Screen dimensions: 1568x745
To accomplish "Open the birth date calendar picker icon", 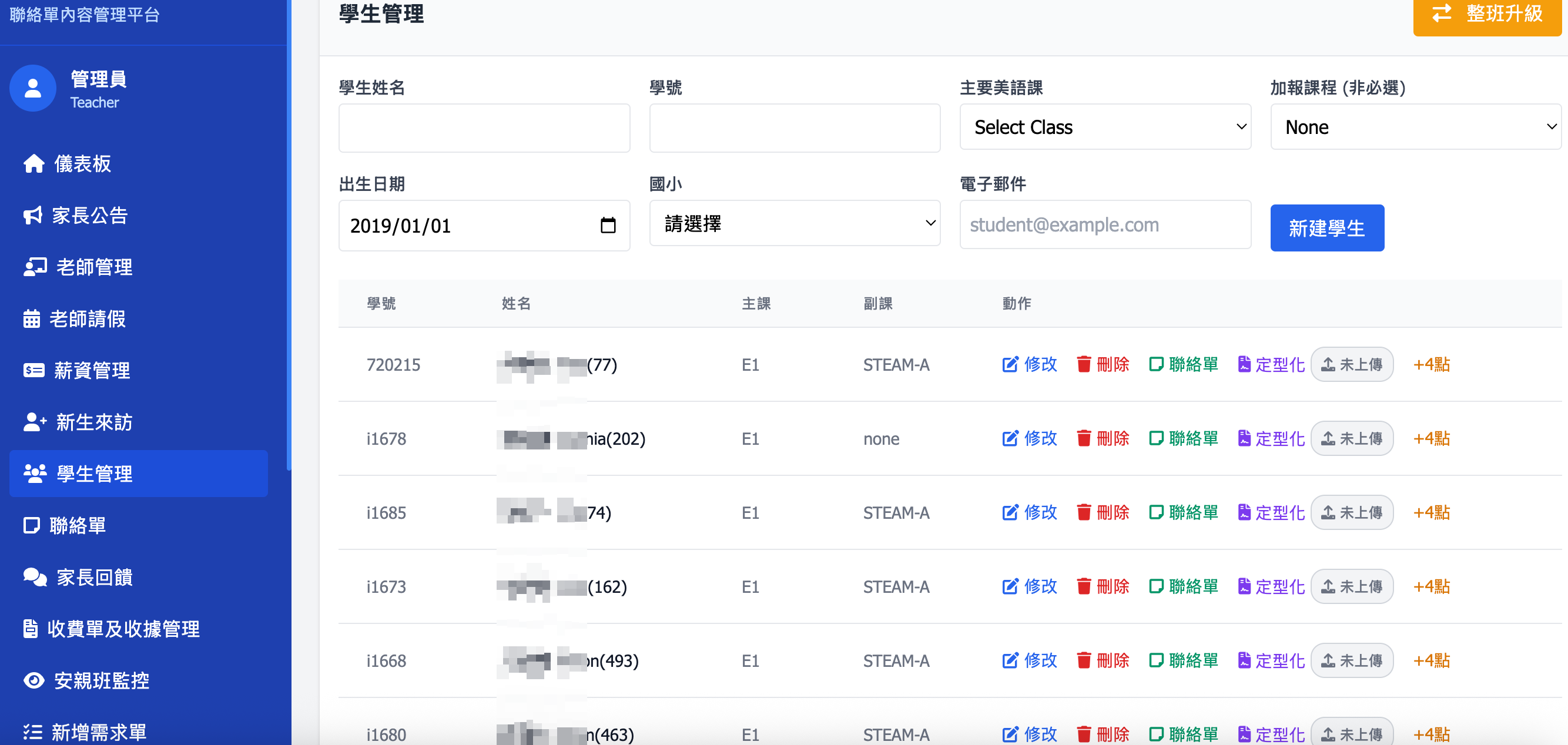I will (x=608, y=226).
